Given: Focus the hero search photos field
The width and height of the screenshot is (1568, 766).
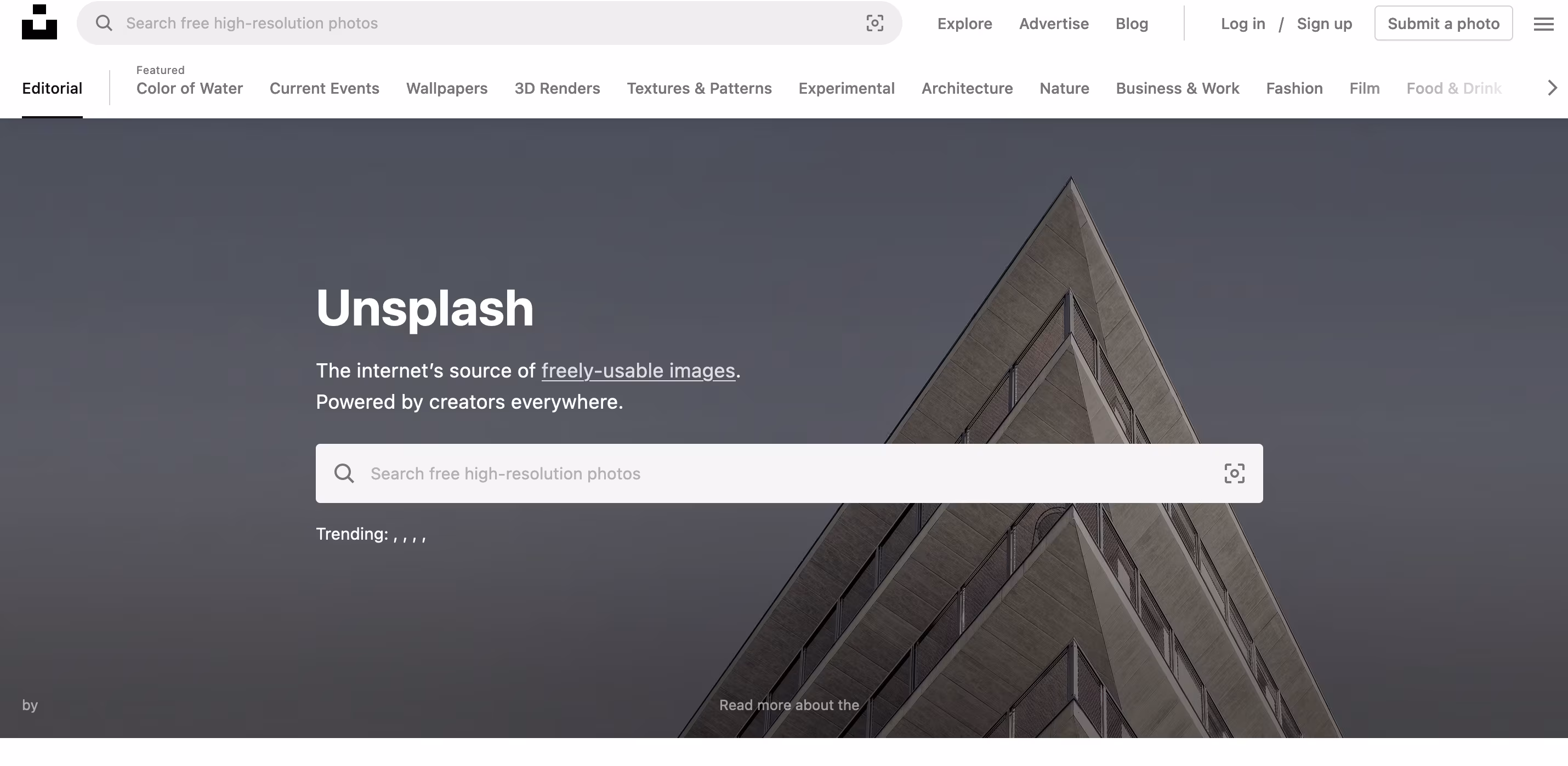Looking at the screenshot, I should click(x=730, y=473).
